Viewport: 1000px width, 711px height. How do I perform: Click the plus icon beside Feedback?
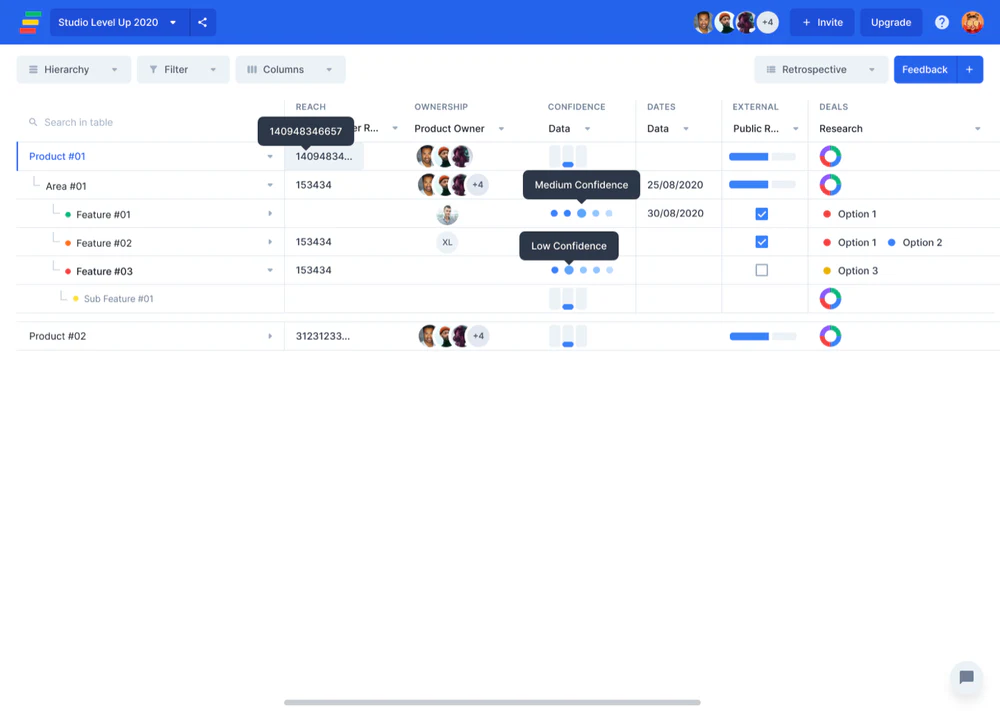pos(969,70)
